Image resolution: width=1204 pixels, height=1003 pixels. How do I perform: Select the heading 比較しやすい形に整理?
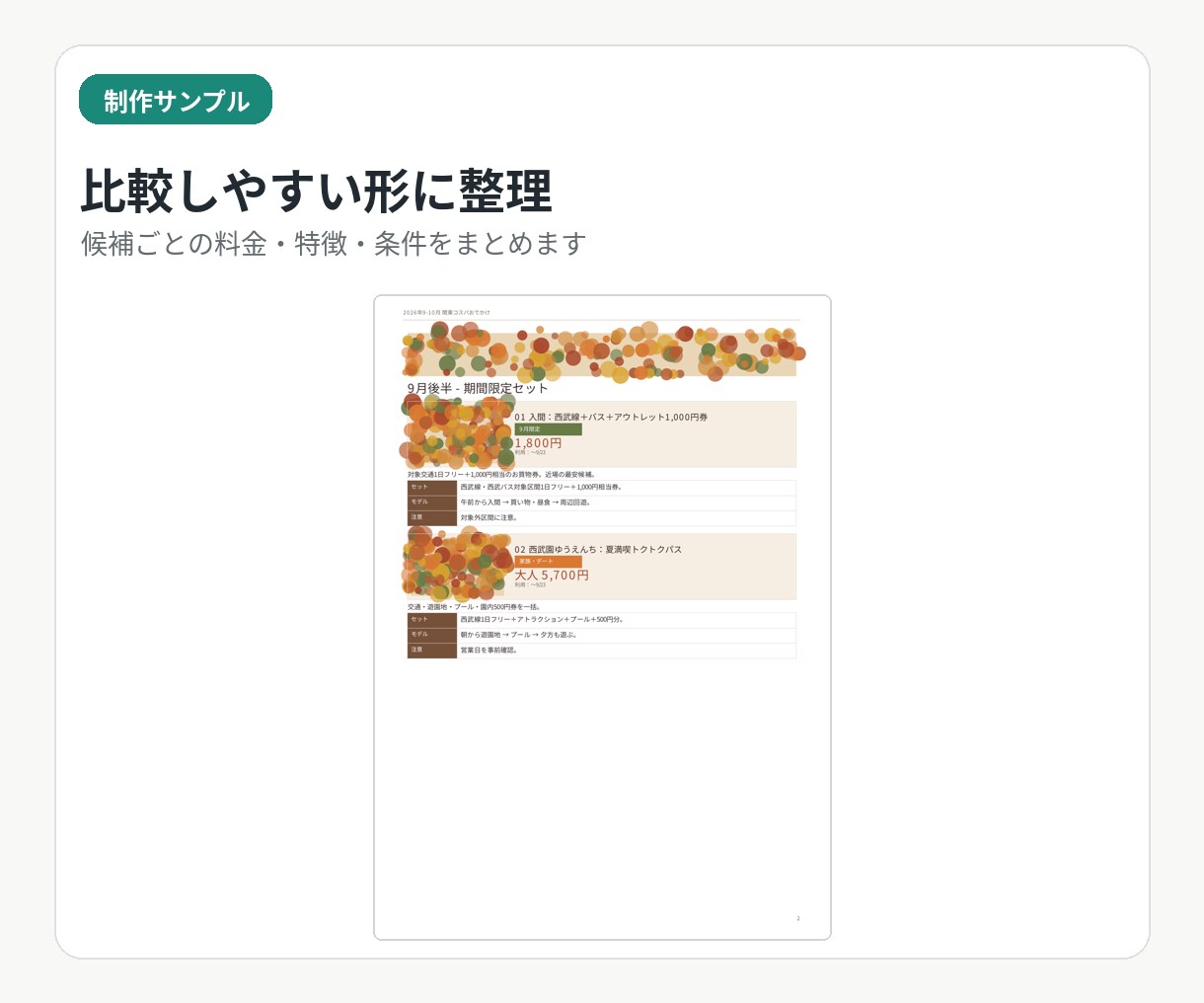pos(317,192)
